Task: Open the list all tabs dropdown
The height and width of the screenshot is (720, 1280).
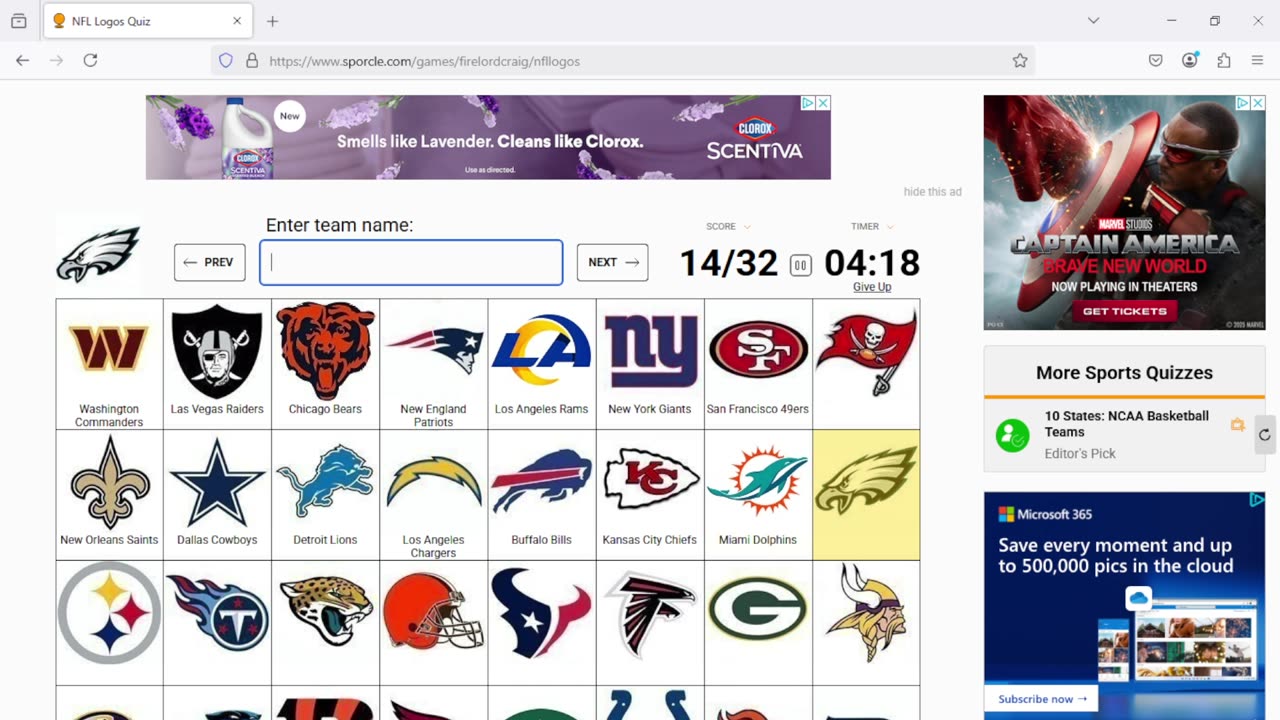Action: coord(1093,21)
